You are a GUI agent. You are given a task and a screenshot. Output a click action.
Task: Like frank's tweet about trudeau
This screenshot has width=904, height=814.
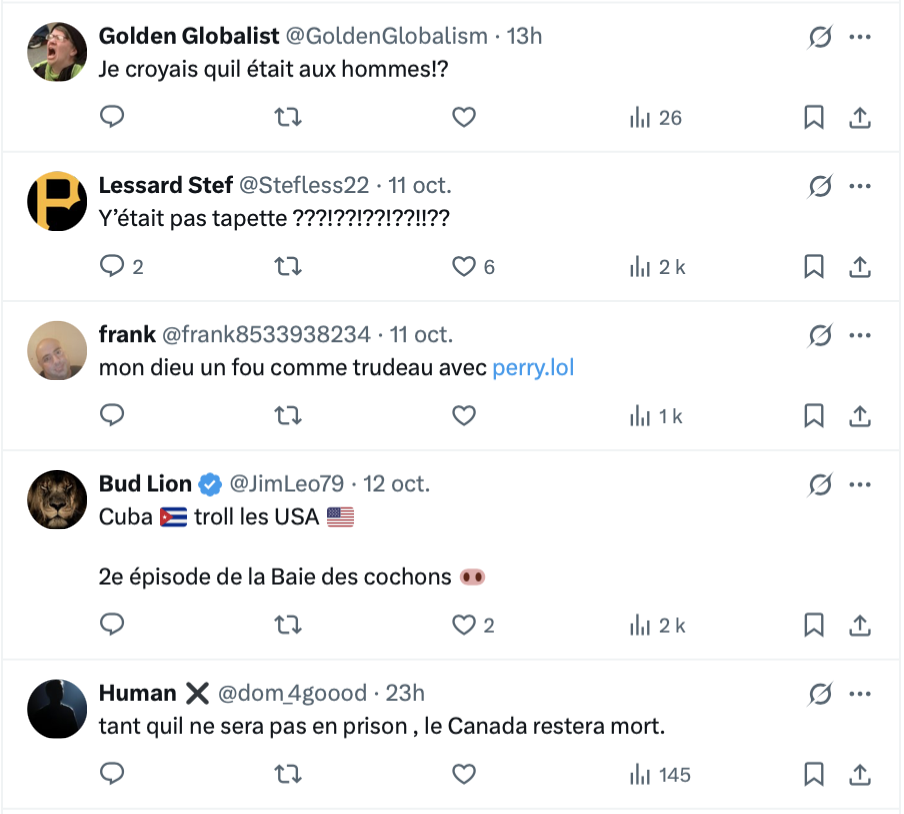pyautogui.click(x=463, y=416)
